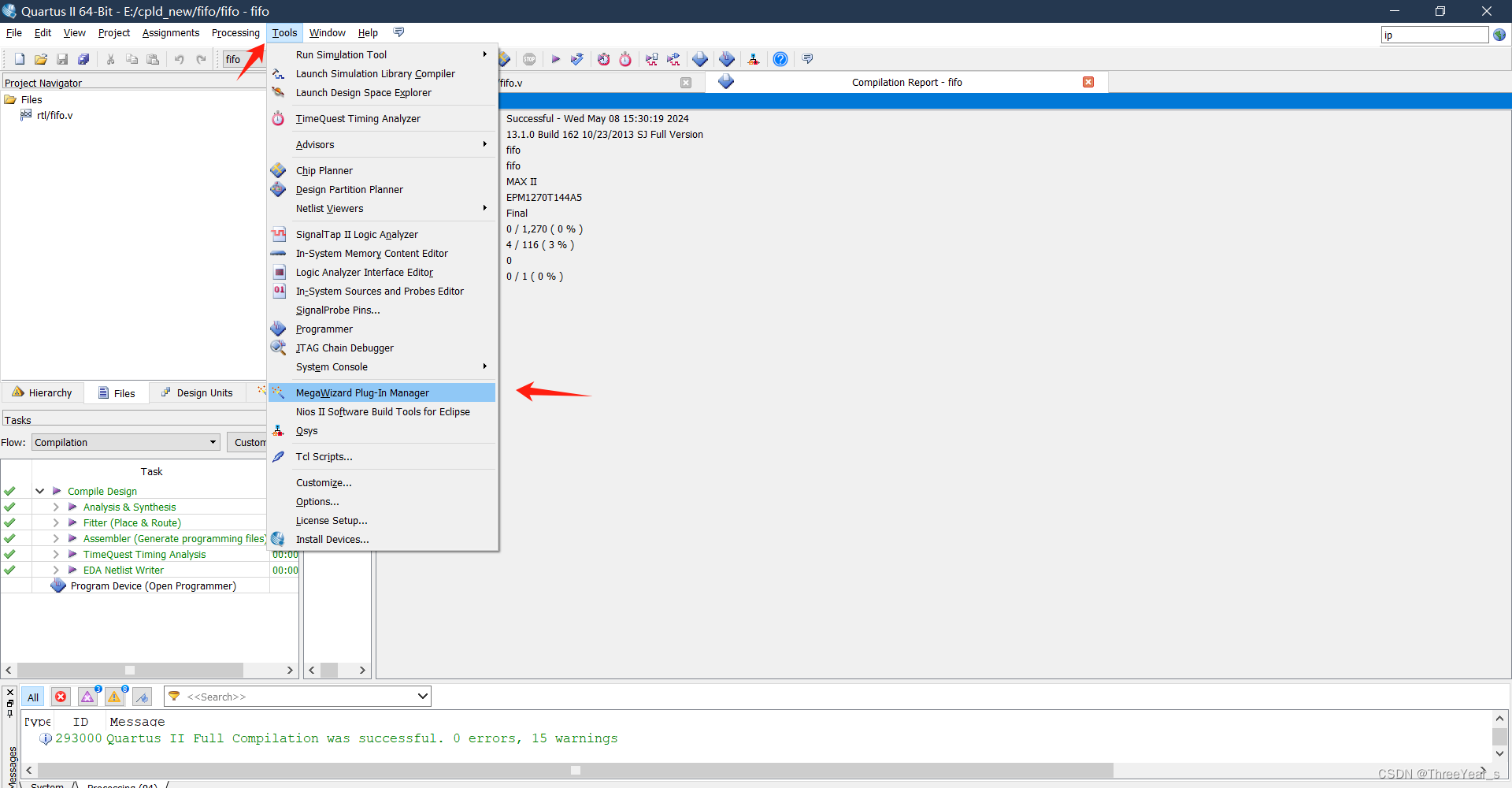Click the Save toolbar icon
This screenshot has height=788, width=1512.
coord(62,59)
